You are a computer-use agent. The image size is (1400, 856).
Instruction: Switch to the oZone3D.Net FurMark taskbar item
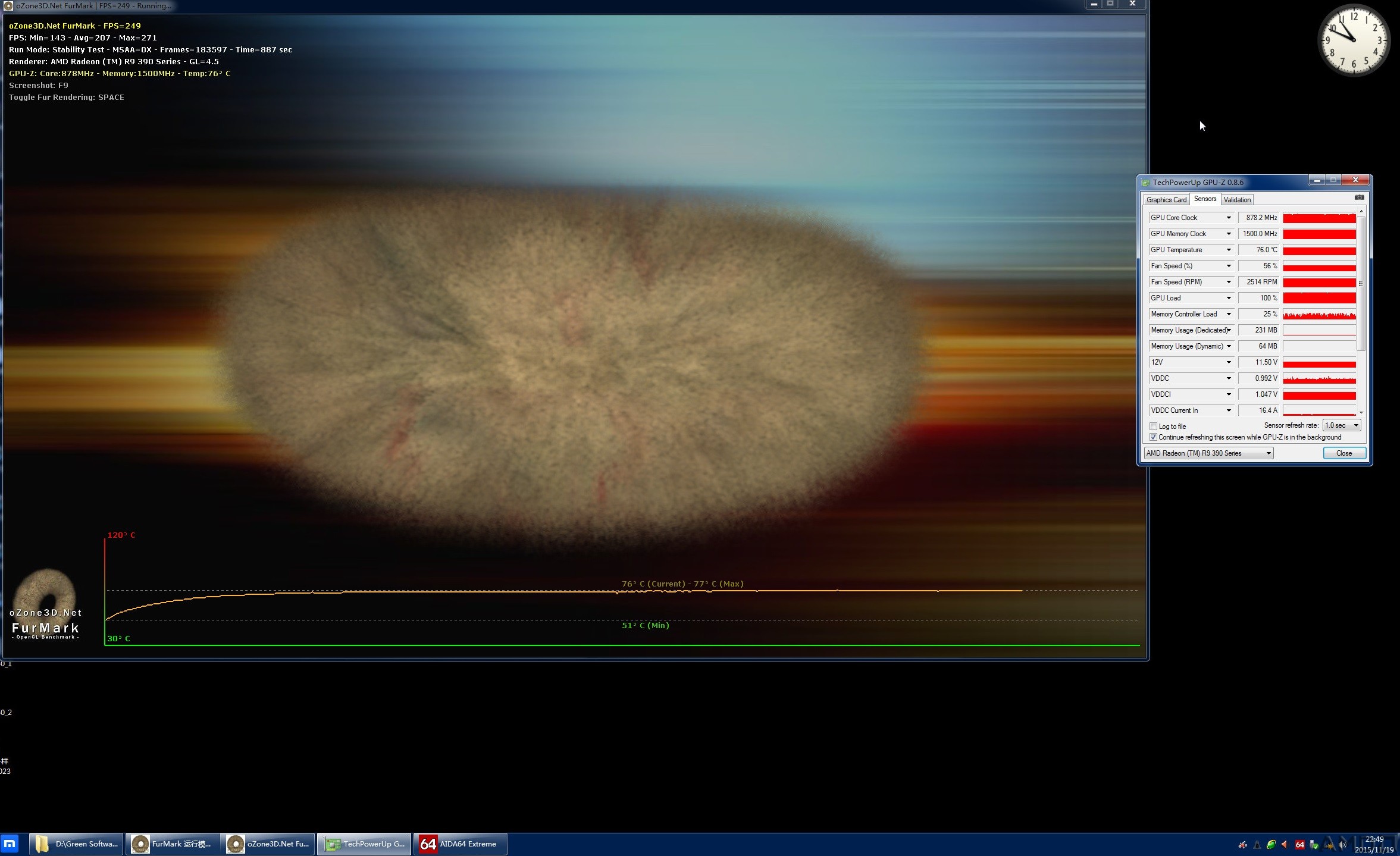[x=267, y=844]
